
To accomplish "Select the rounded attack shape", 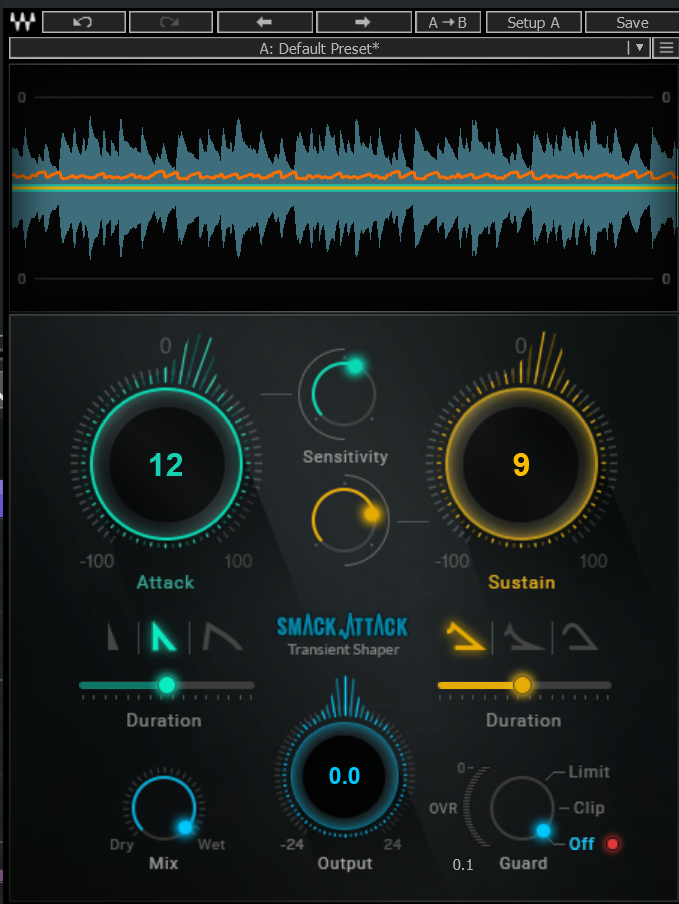I will click(222, 636).
